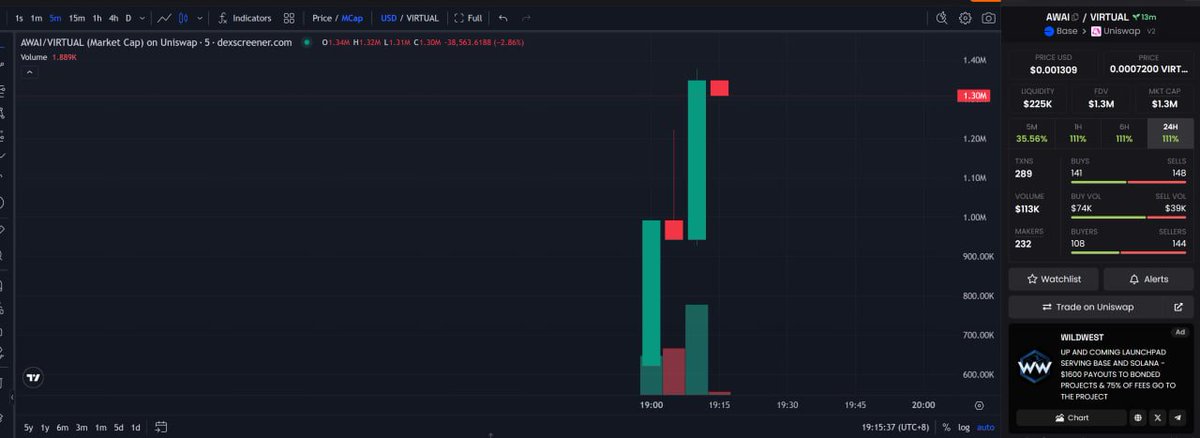This screenshot has height=438, width=1200.
Task: Open the Alerts button
Action: (1148, 279)
